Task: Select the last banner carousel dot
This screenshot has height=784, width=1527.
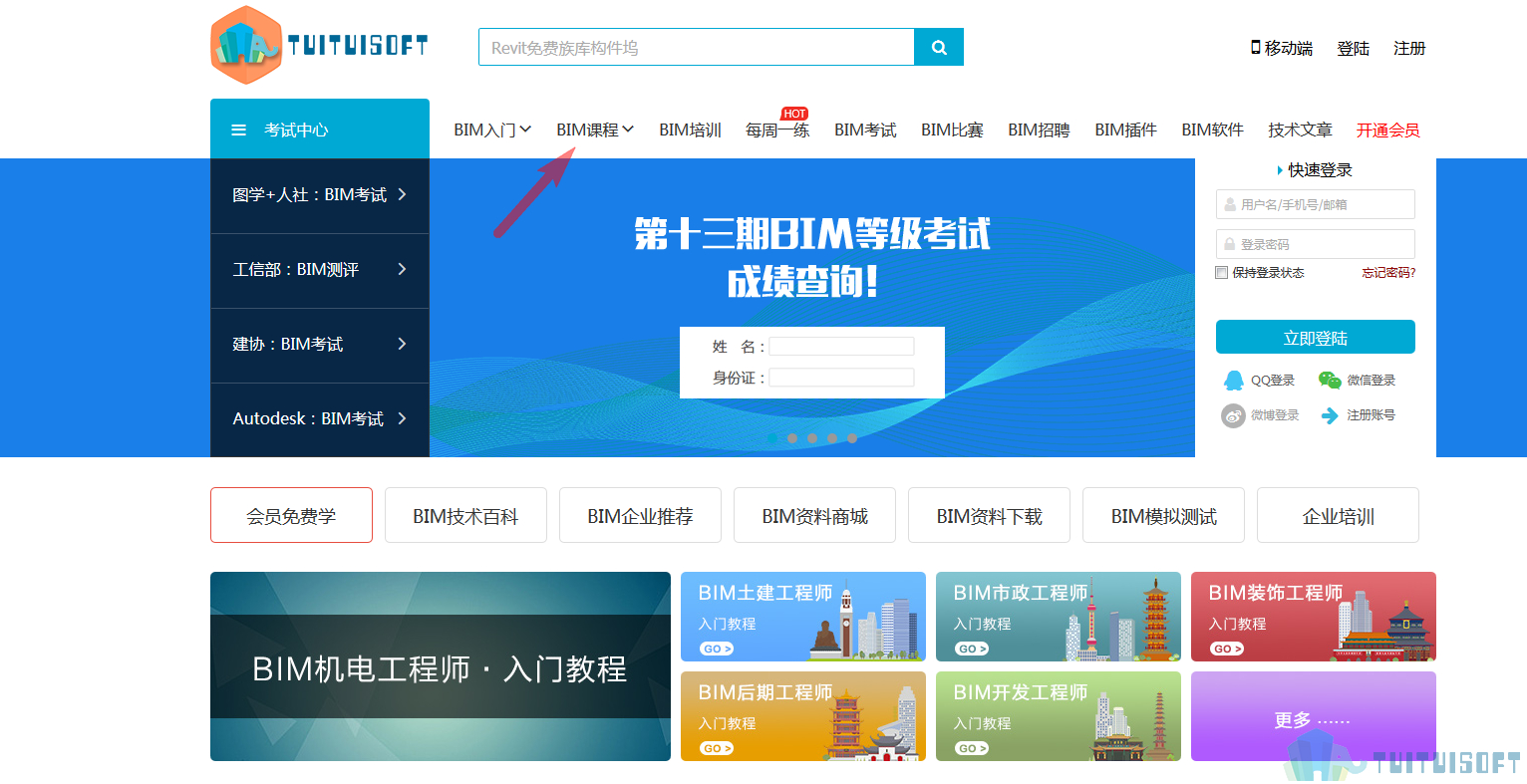Action: 852,438
